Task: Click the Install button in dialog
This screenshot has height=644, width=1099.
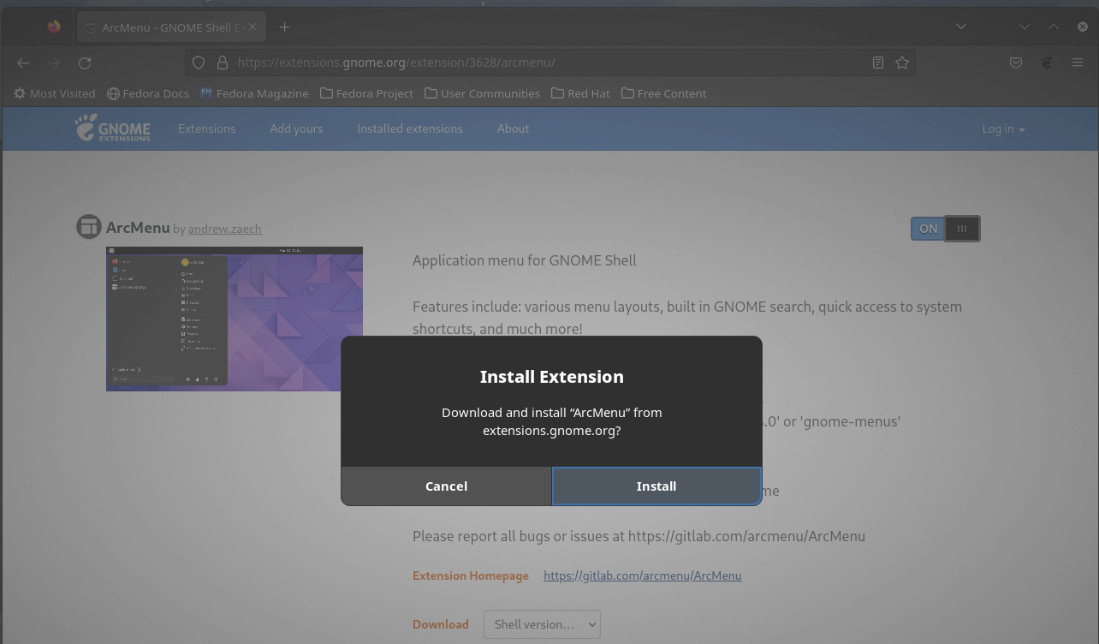Action: tap(656, 486)
